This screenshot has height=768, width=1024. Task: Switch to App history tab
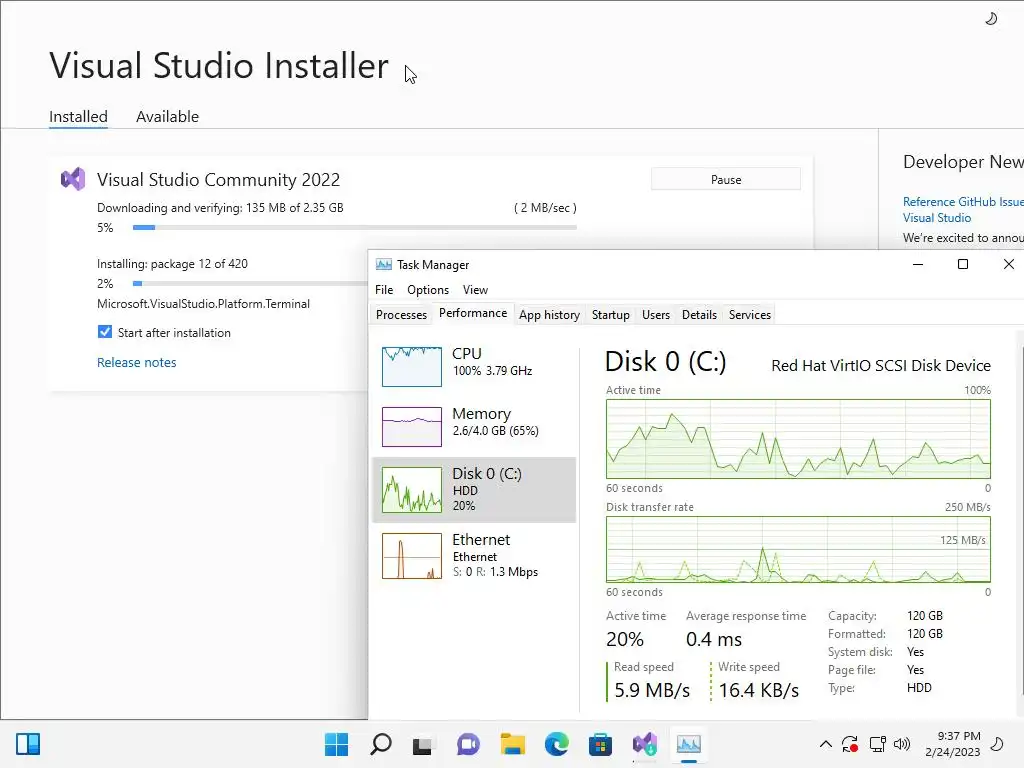pyautogui.click(x=549, y=315)
